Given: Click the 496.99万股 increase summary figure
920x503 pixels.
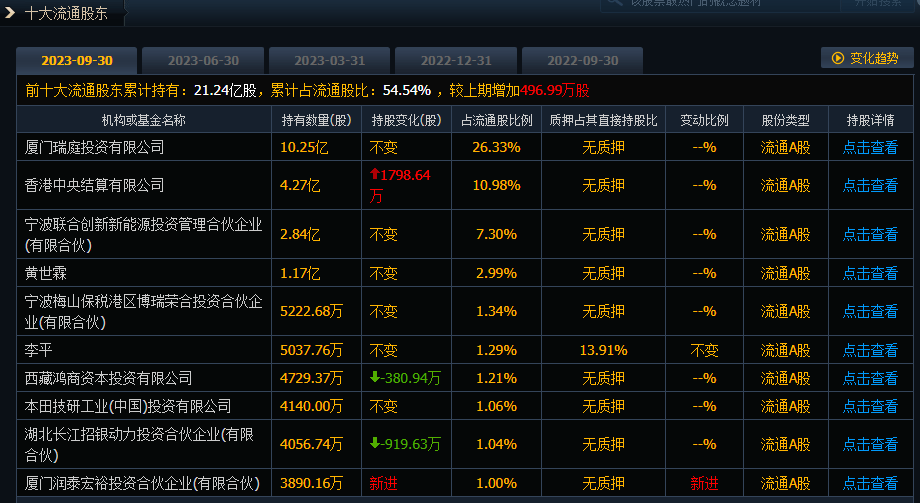Looking at the screenshot, I should point(554,90).
